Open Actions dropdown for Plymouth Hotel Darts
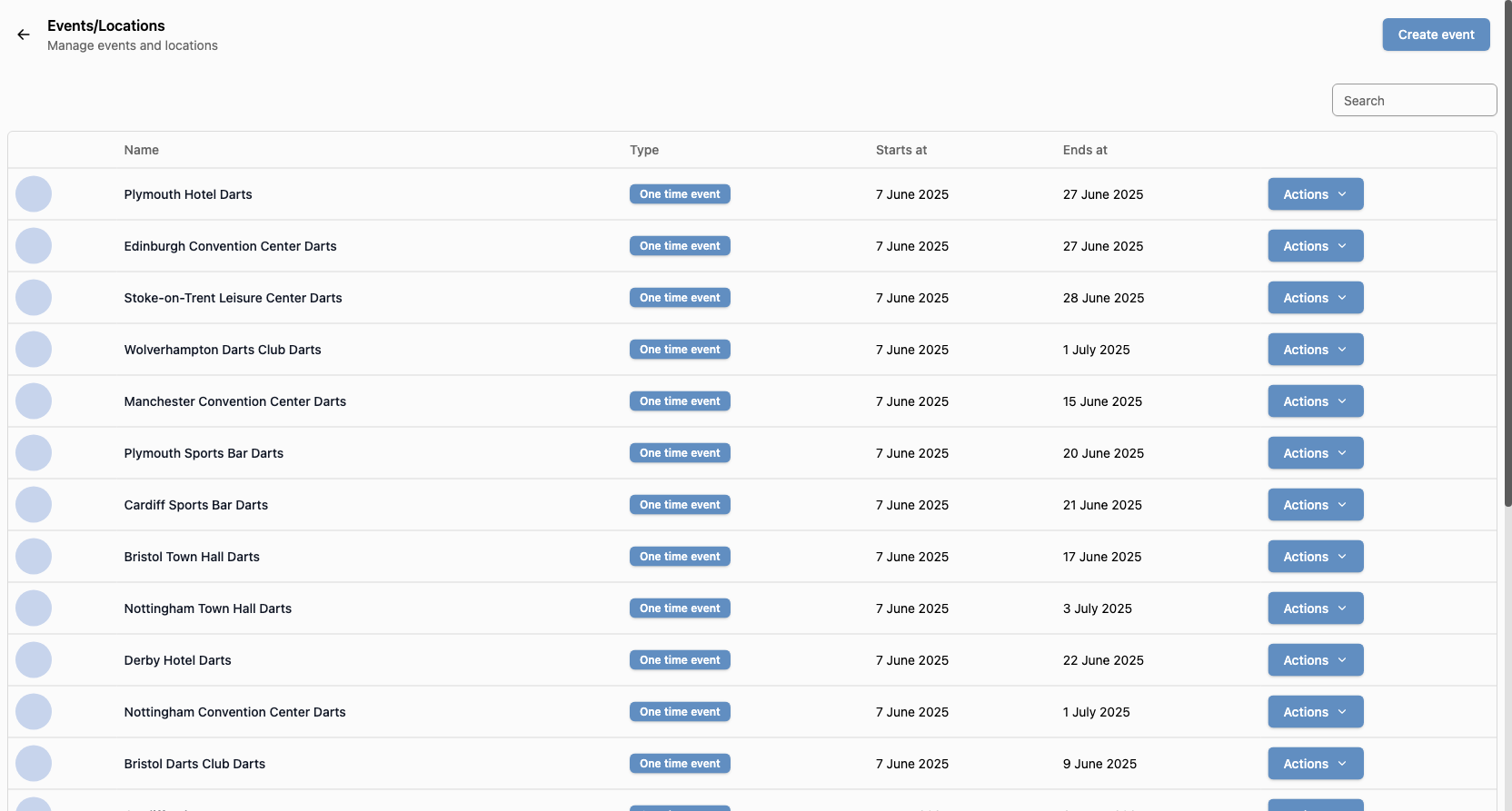 (x=1315, y=194)
